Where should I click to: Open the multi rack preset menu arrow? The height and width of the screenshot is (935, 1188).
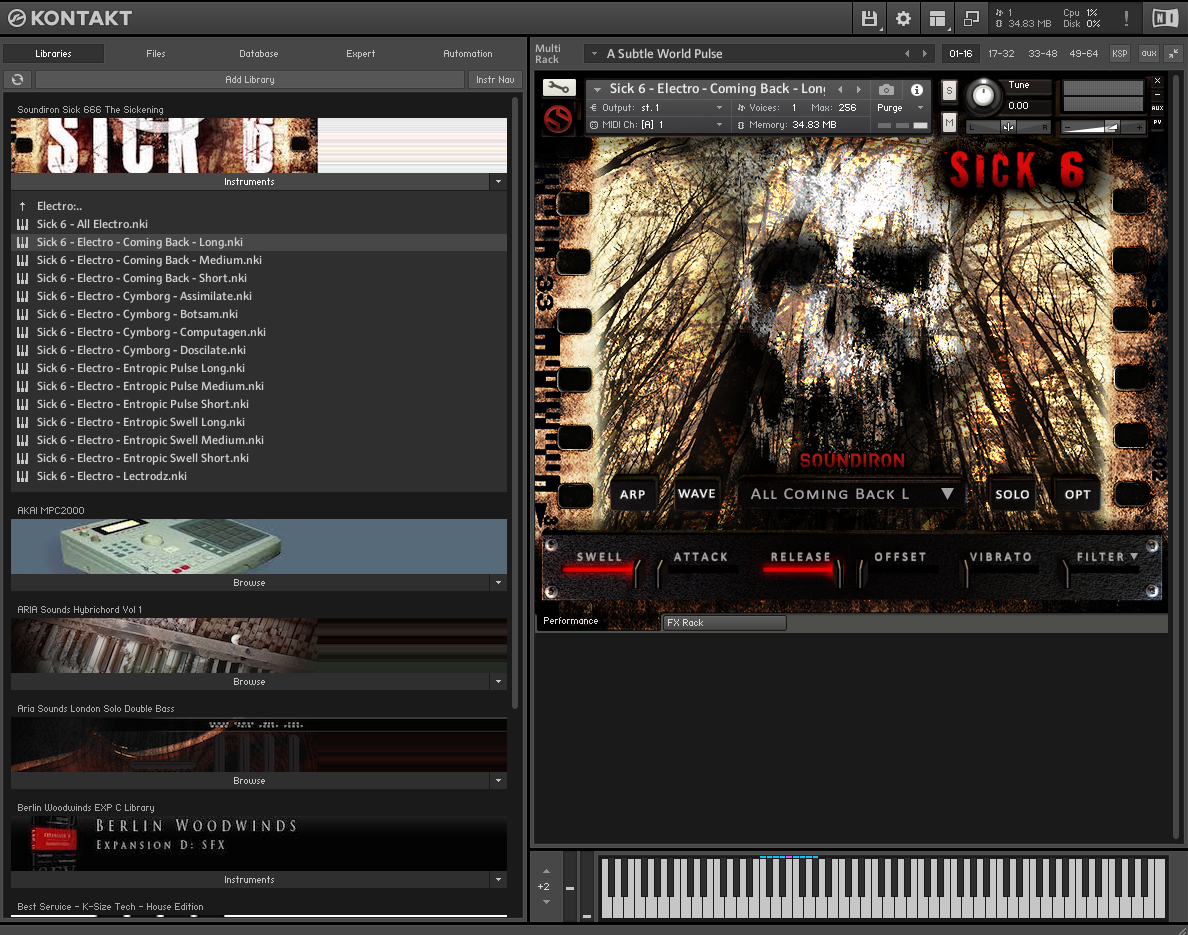tap(594, 54)
